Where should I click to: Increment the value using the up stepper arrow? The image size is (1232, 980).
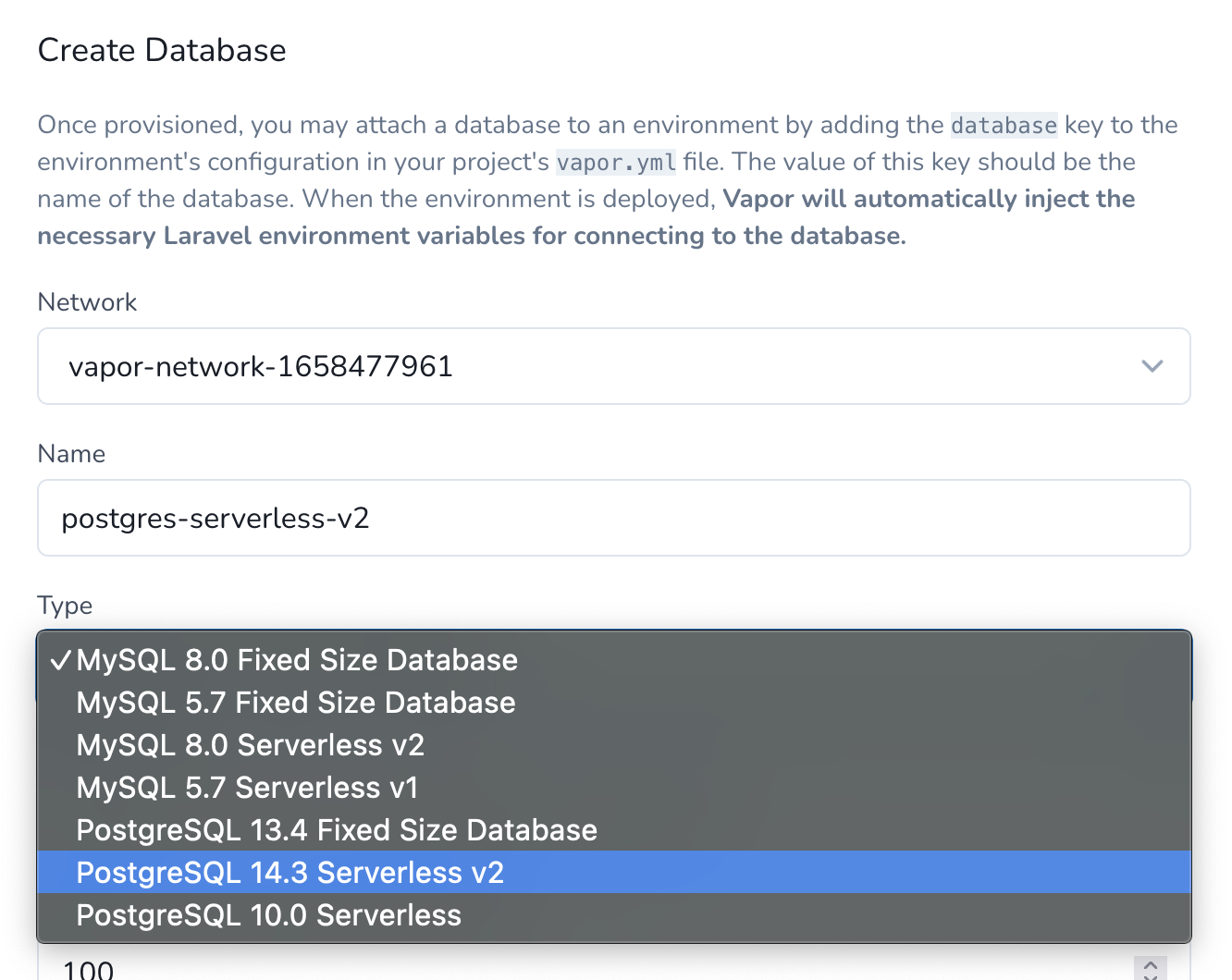[x=1151, y=965]
